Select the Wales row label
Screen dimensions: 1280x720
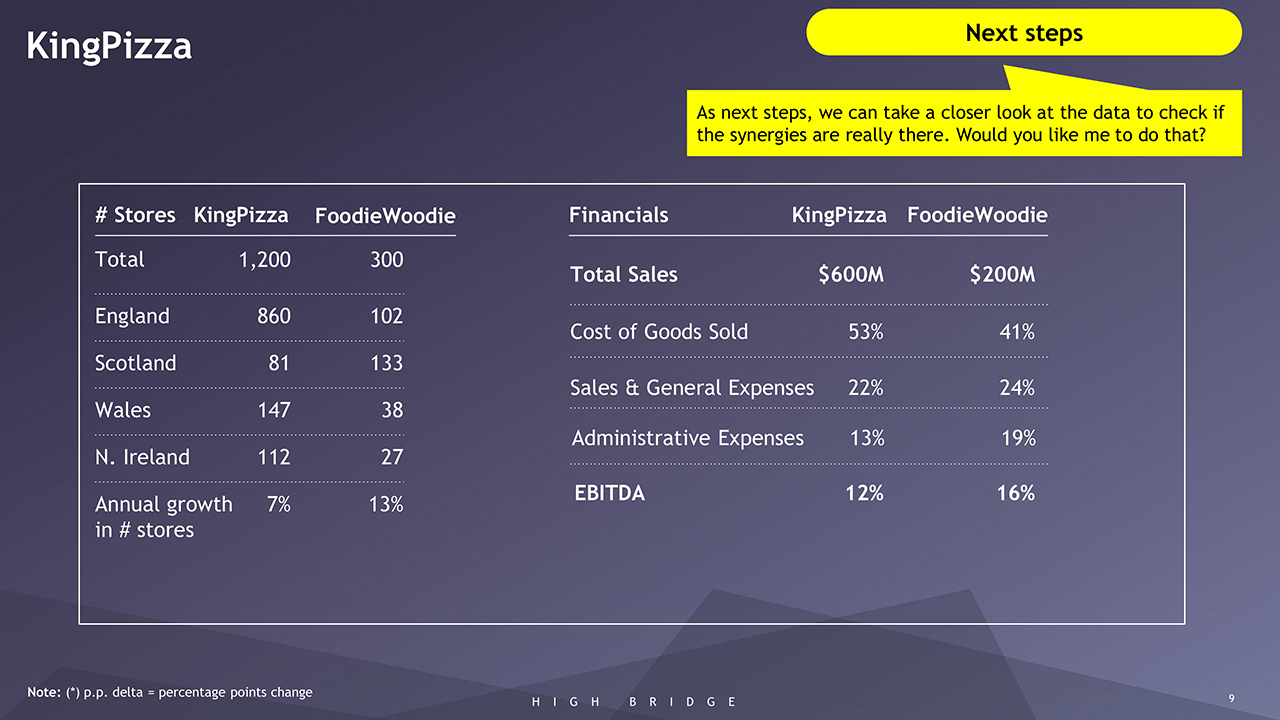coord(123,410)
